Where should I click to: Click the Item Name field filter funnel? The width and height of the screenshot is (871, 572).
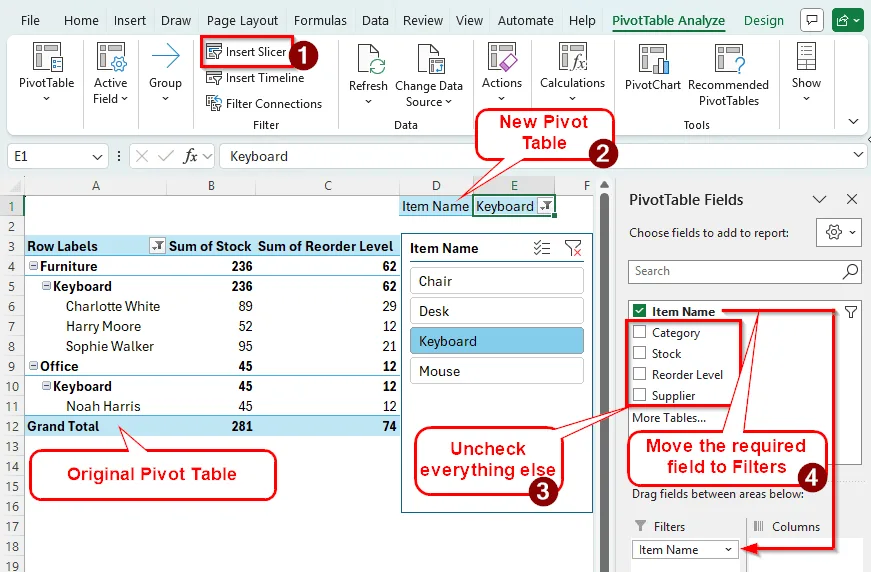point(850,312)
